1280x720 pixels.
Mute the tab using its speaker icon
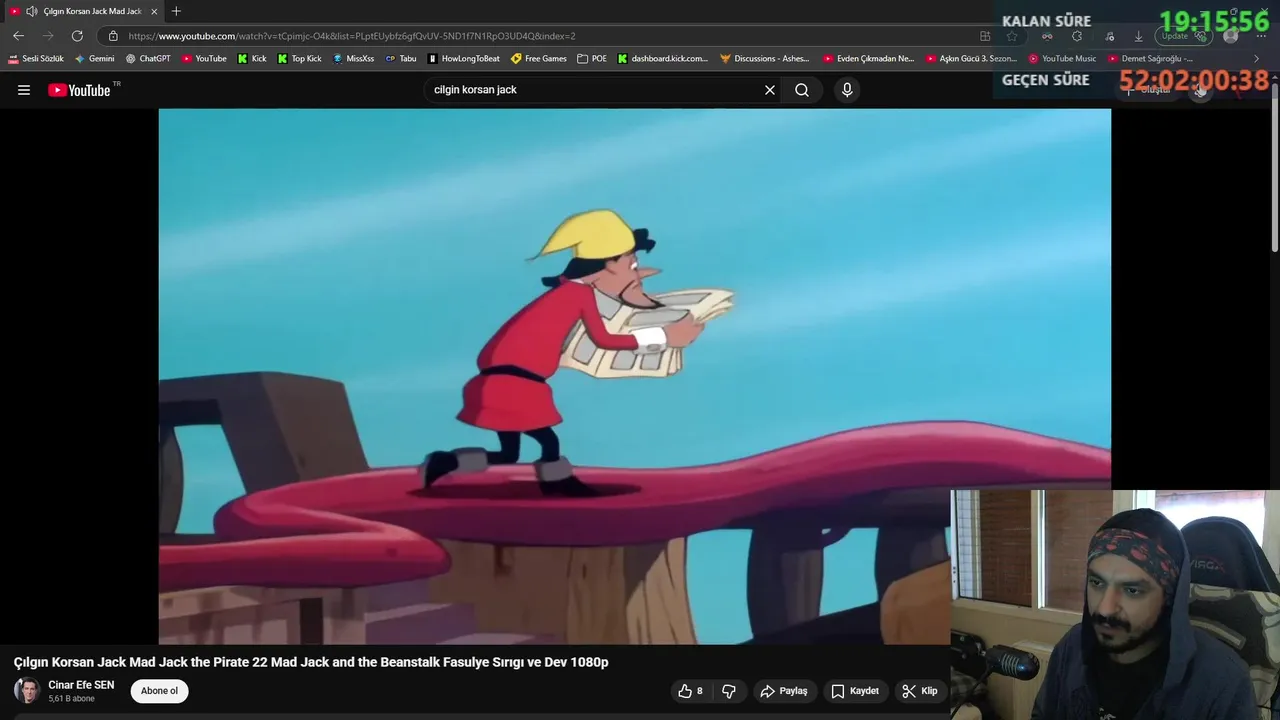click(x=31, y=11)
